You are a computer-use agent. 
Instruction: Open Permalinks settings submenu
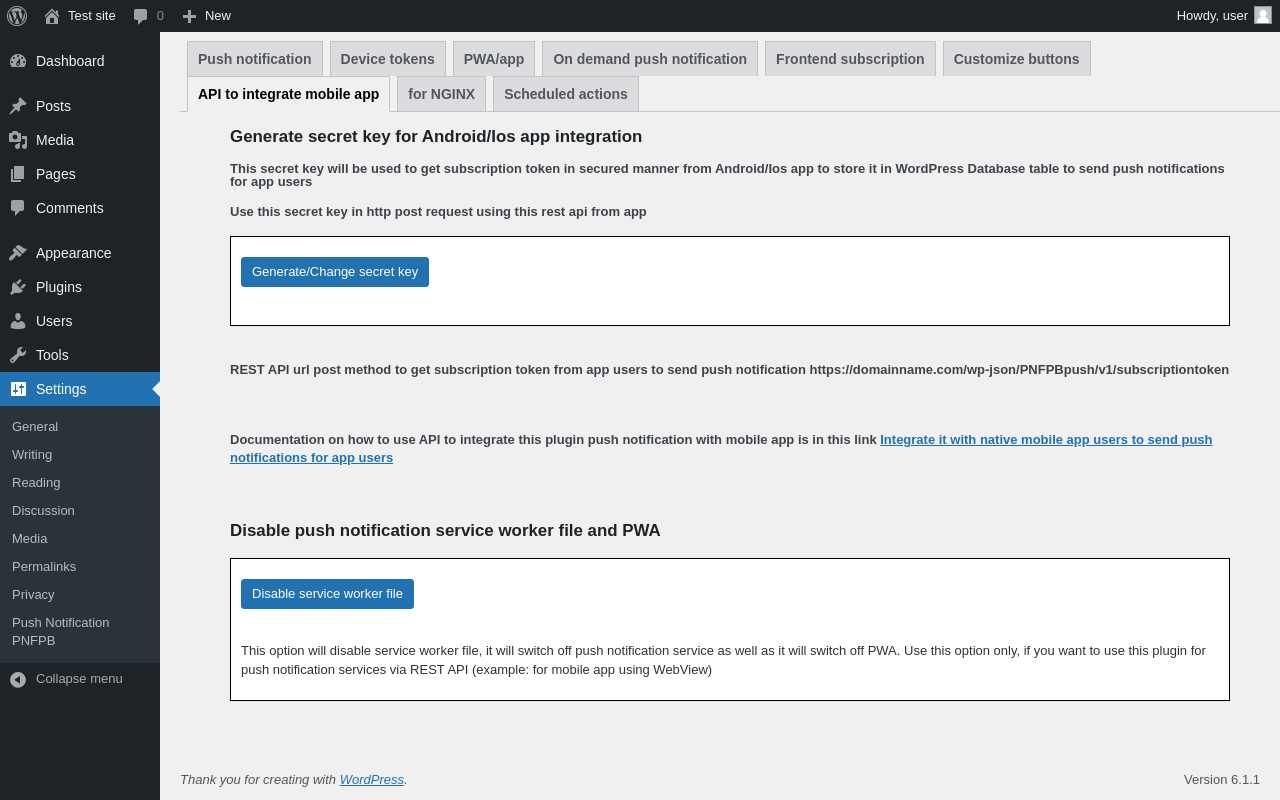tap(44, 567)
